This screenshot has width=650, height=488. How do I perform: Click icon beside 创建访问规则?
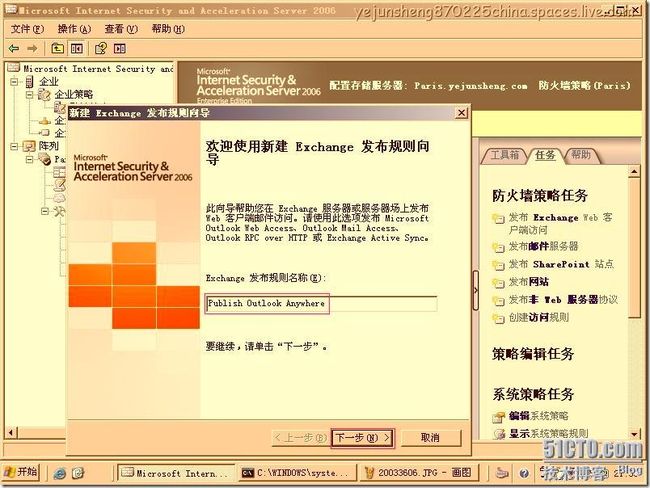498,319
